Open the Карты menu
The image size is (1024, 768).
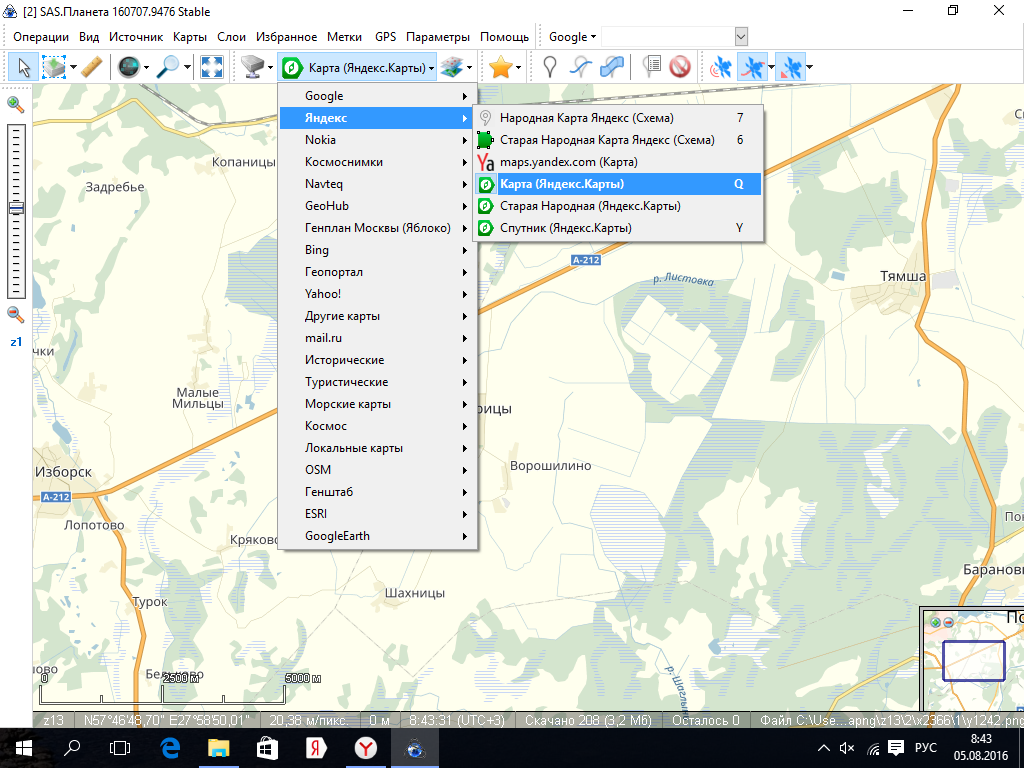click(x=190, y=37)
